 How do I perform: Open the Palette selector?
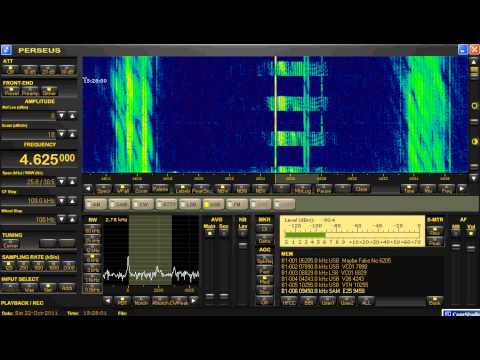tap(160, 189)
